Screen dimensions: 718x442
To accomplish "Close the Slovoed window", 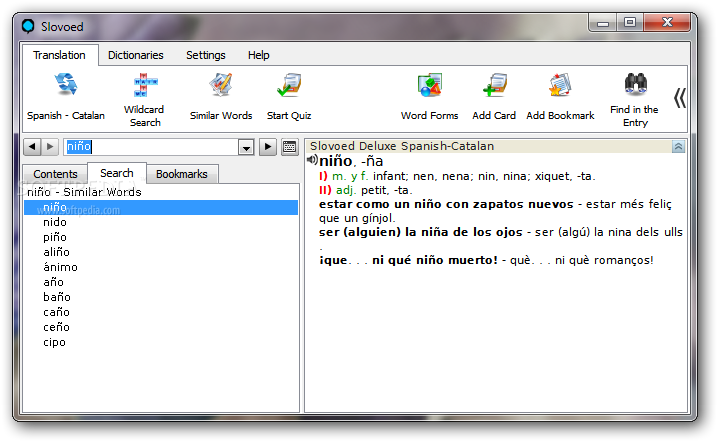I will tap(667, 22).
